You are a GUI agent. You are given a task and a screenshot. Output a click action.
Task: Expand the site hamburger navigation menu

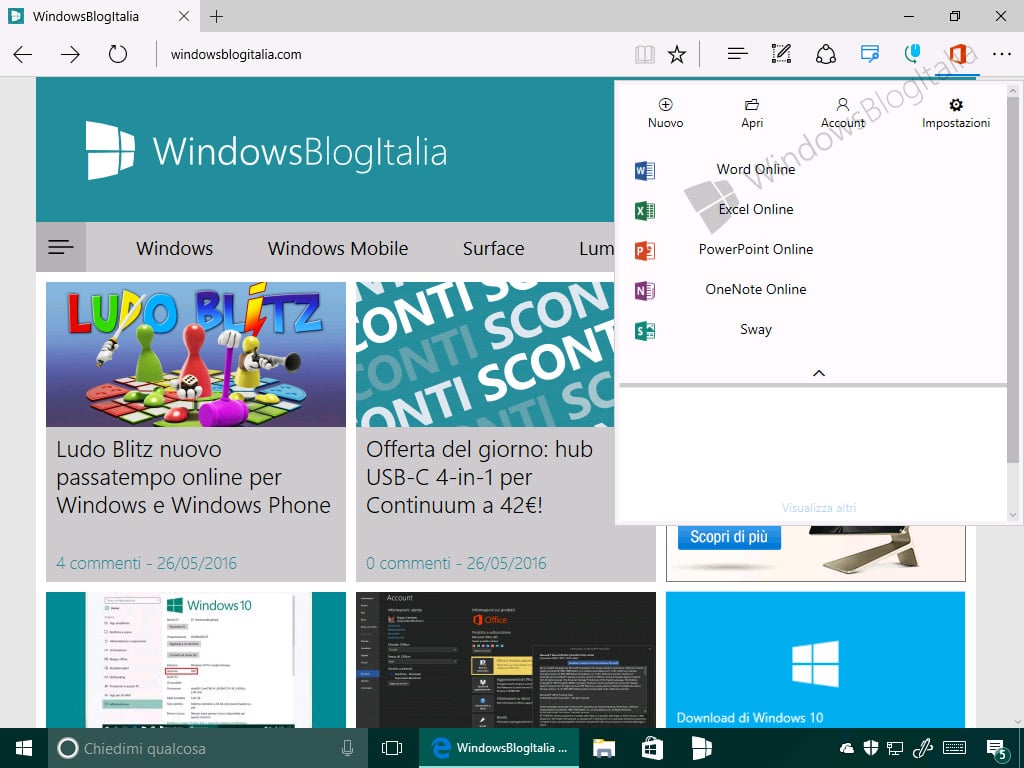61,247
